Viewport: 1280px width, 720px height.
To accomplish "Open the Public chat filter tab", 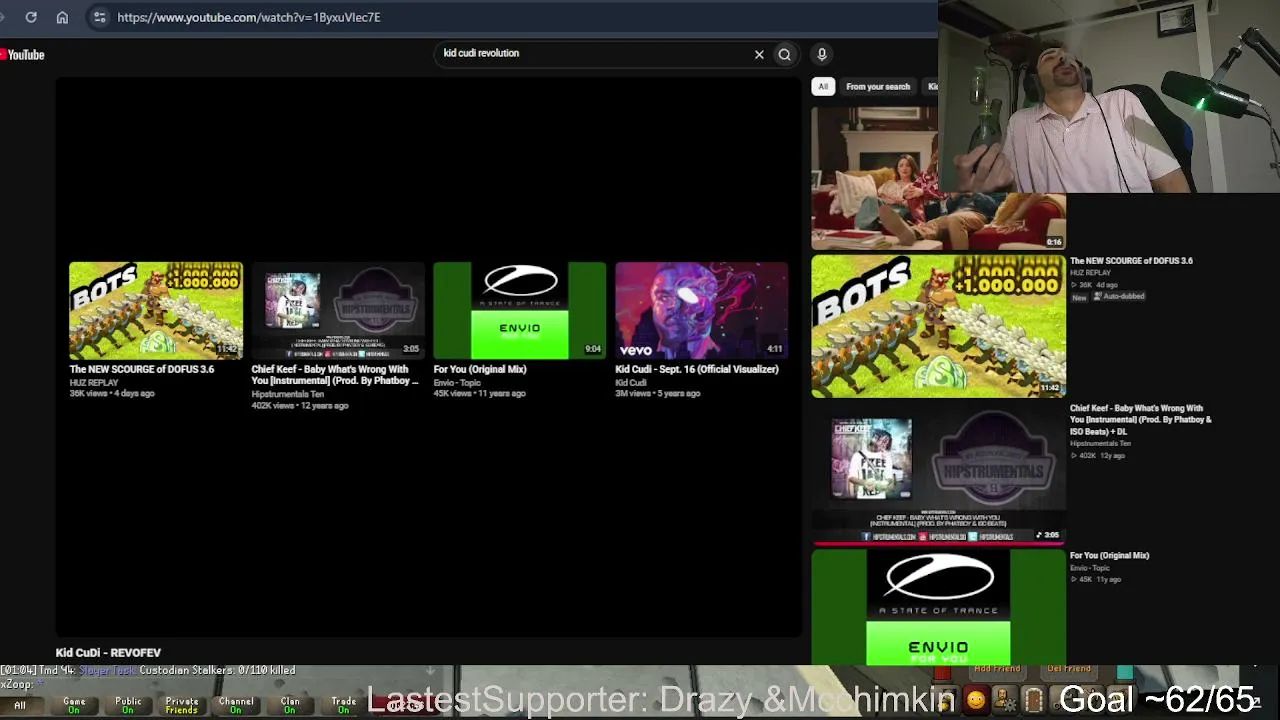I will (x=128, y=705).
